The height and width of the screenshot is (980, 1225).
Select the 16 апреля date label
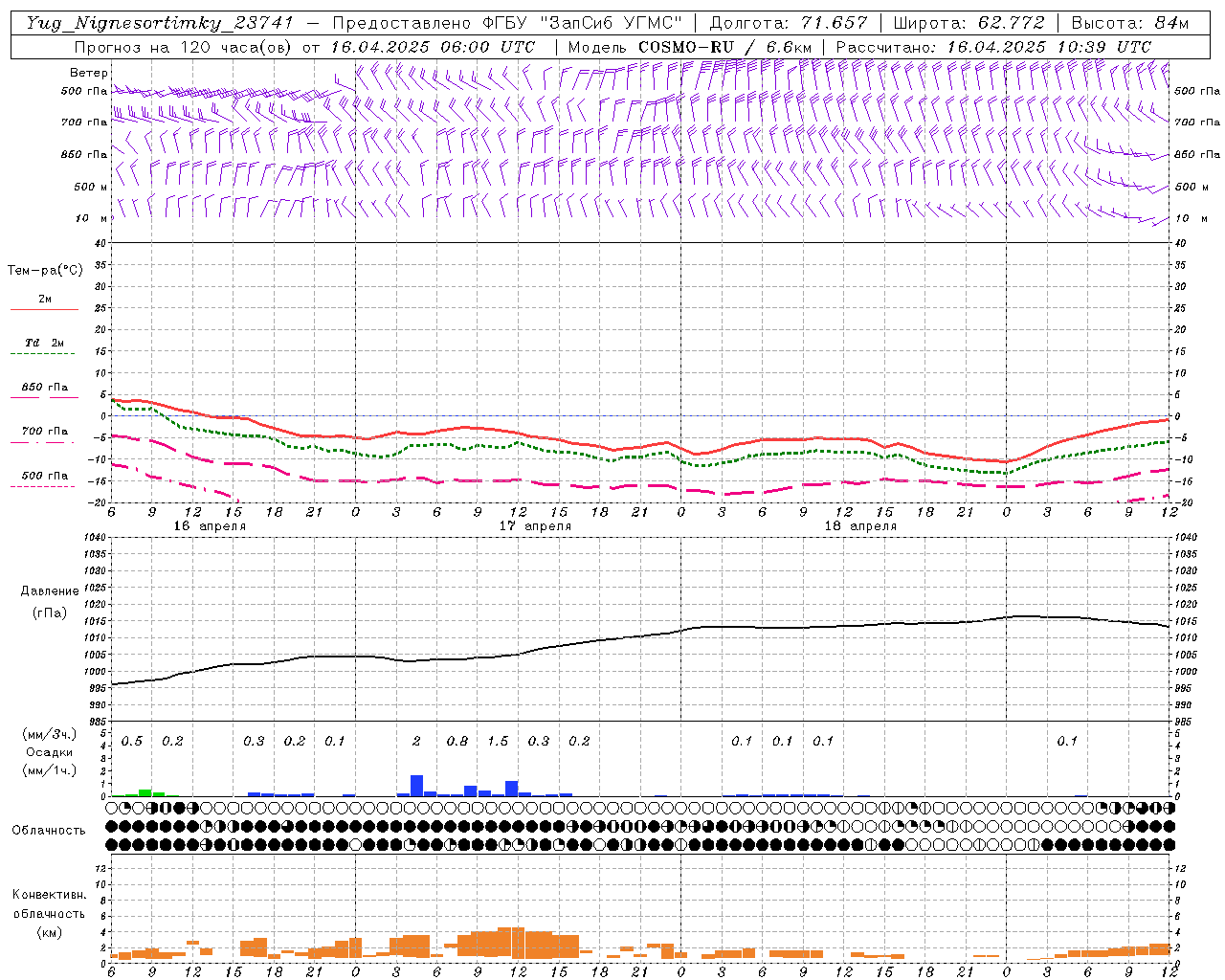click(x=209, y=526)
